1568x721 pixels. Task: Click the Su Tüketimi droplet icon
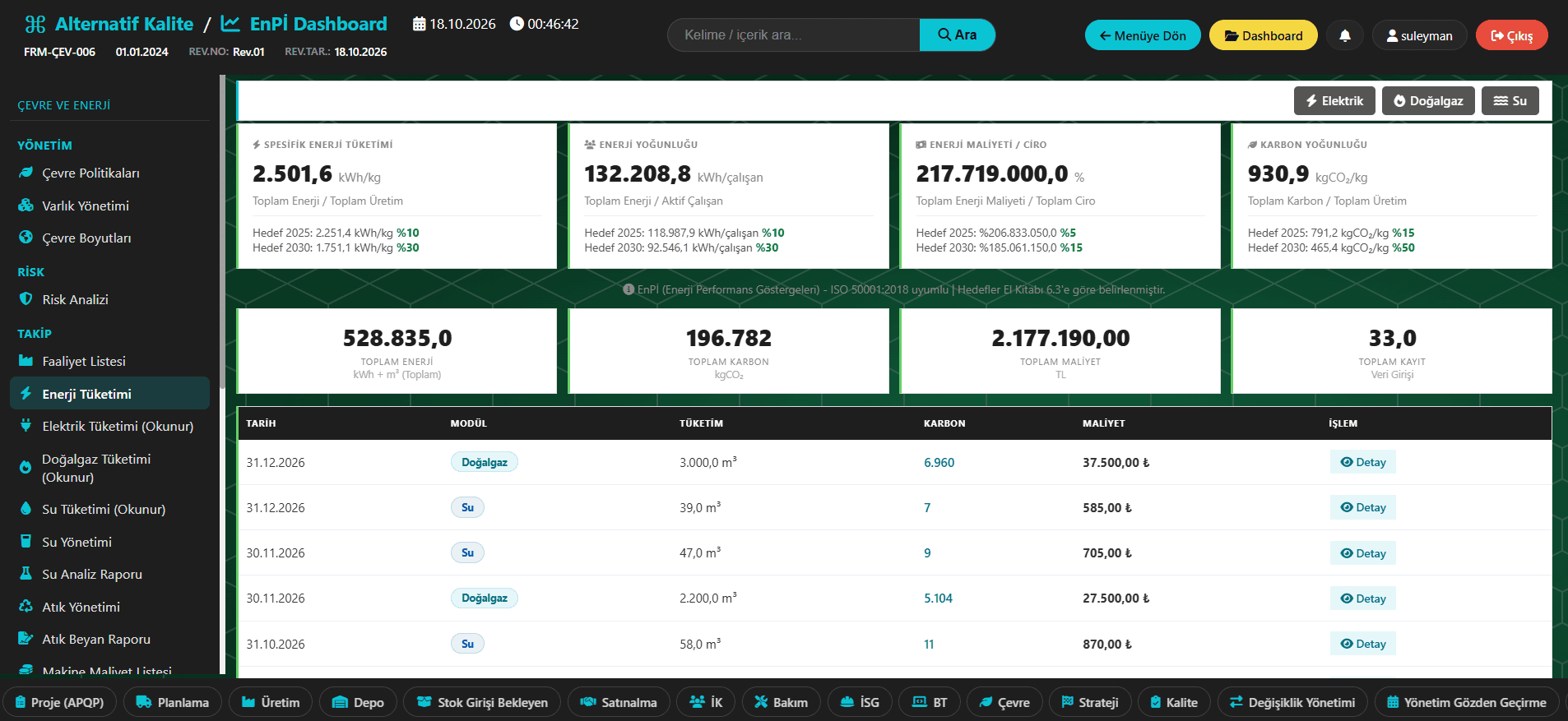(26, 509)
